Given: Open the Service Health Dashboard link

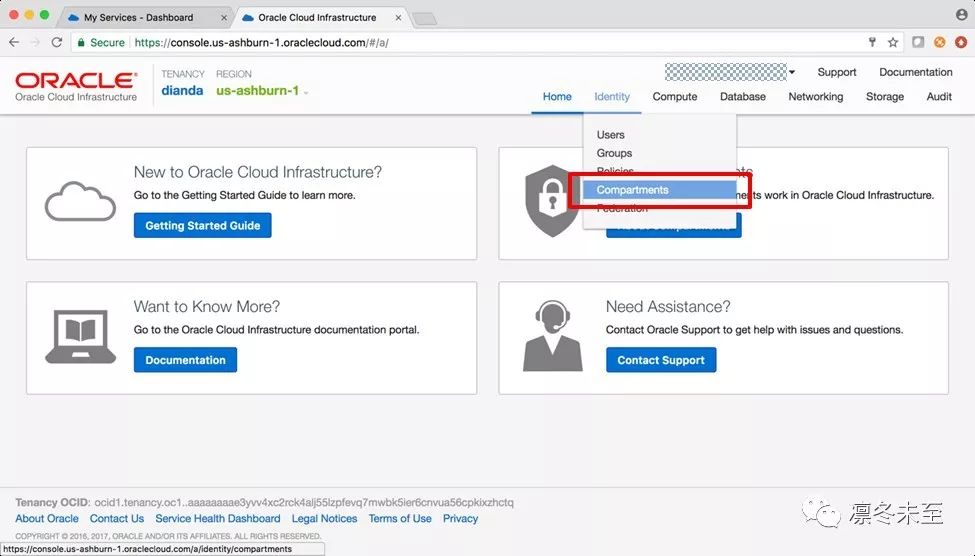Looking at the screenshot, I should coord(218,519).
